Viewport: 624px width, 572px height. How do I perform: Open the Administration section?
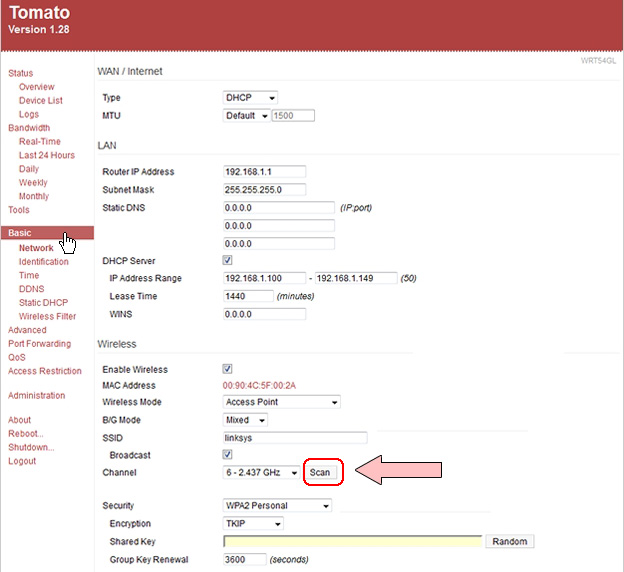(36, 396)
